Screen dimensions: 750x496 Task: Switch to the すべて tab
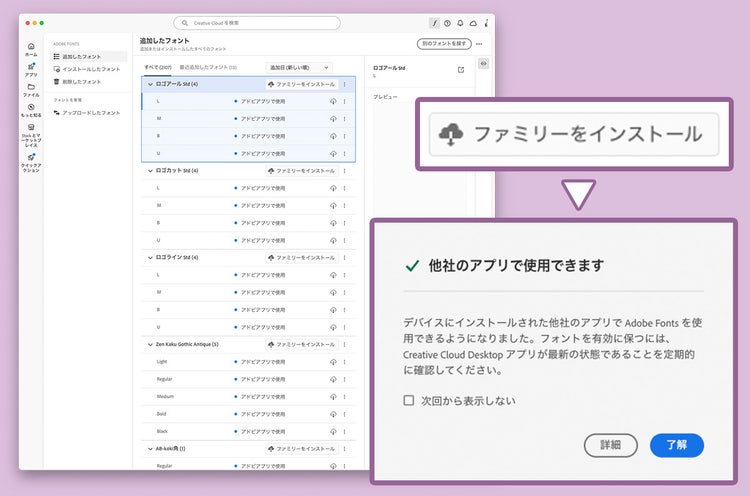[x=158, y=67]
